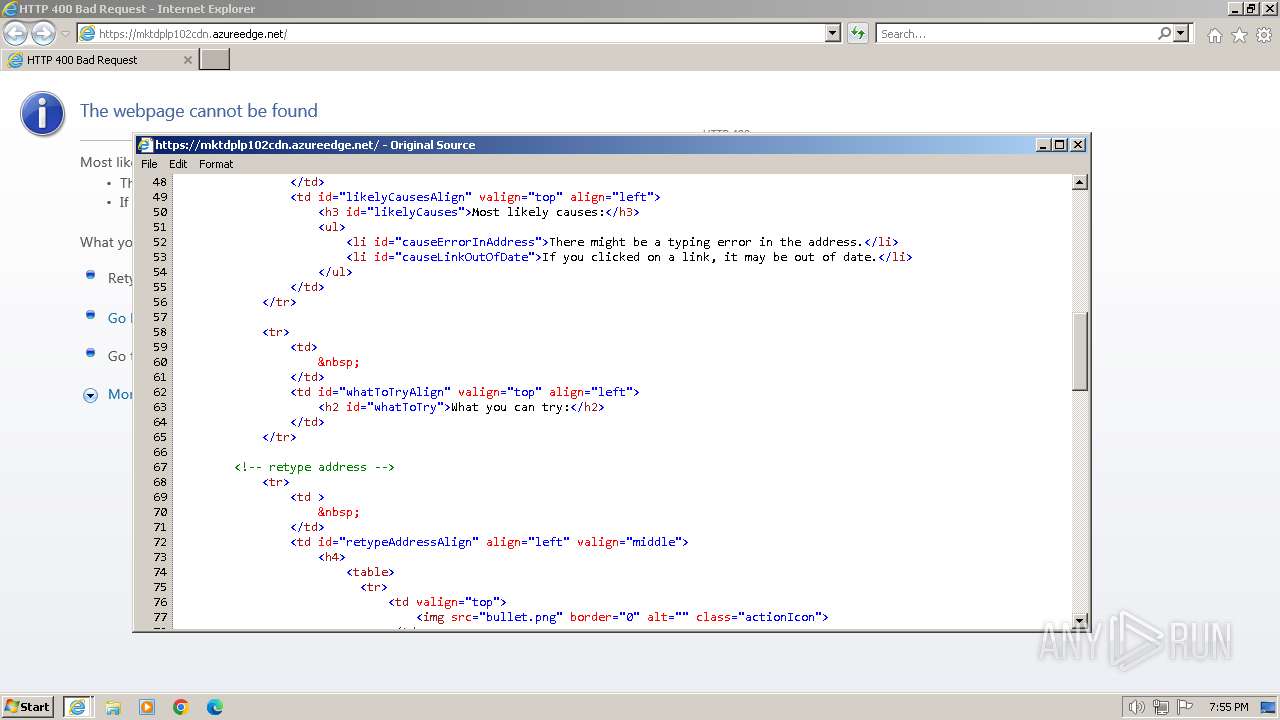The height and width of the screenshot is (720, 1280).
Task: Open the media player taskbar icon
Action: pyautogui.click(x=147, y=707)
